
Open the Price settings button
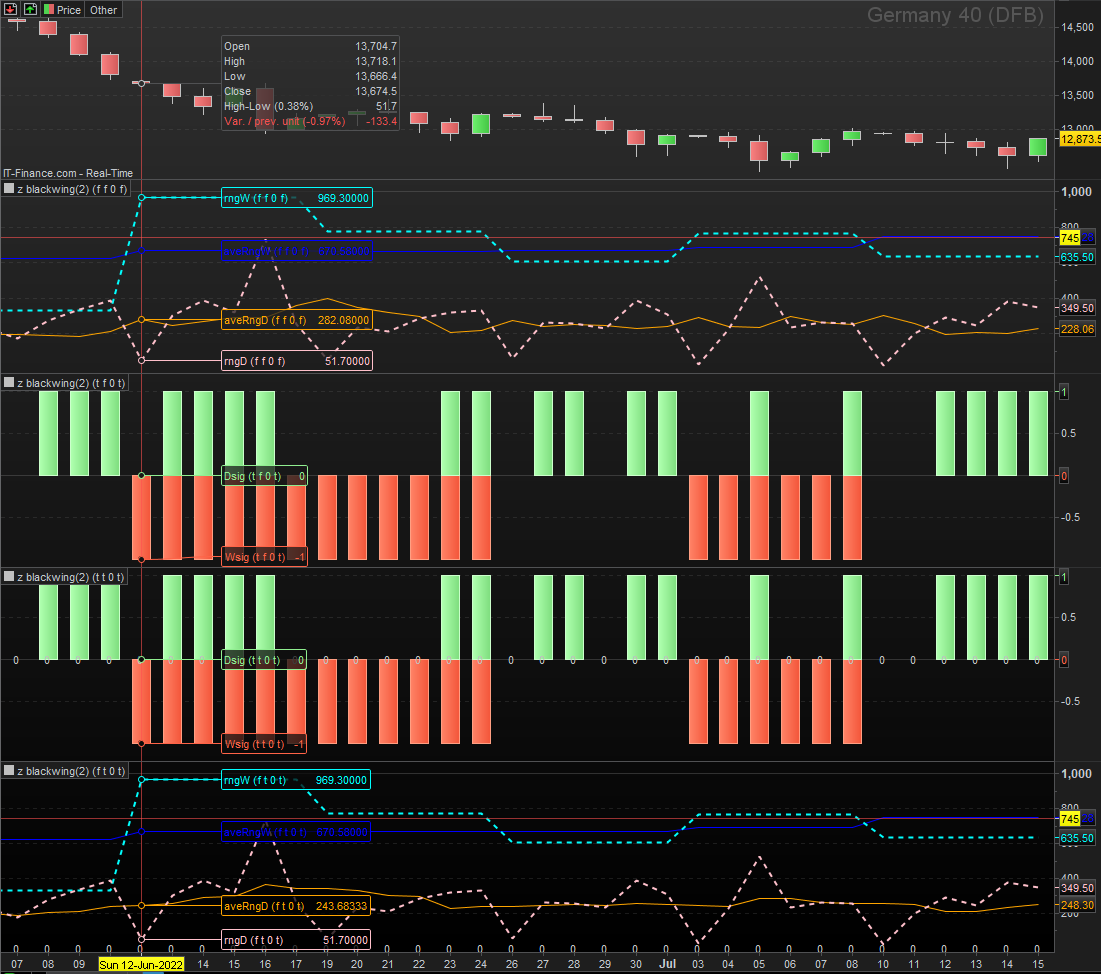pyautogui.click(x=63, y=10)
